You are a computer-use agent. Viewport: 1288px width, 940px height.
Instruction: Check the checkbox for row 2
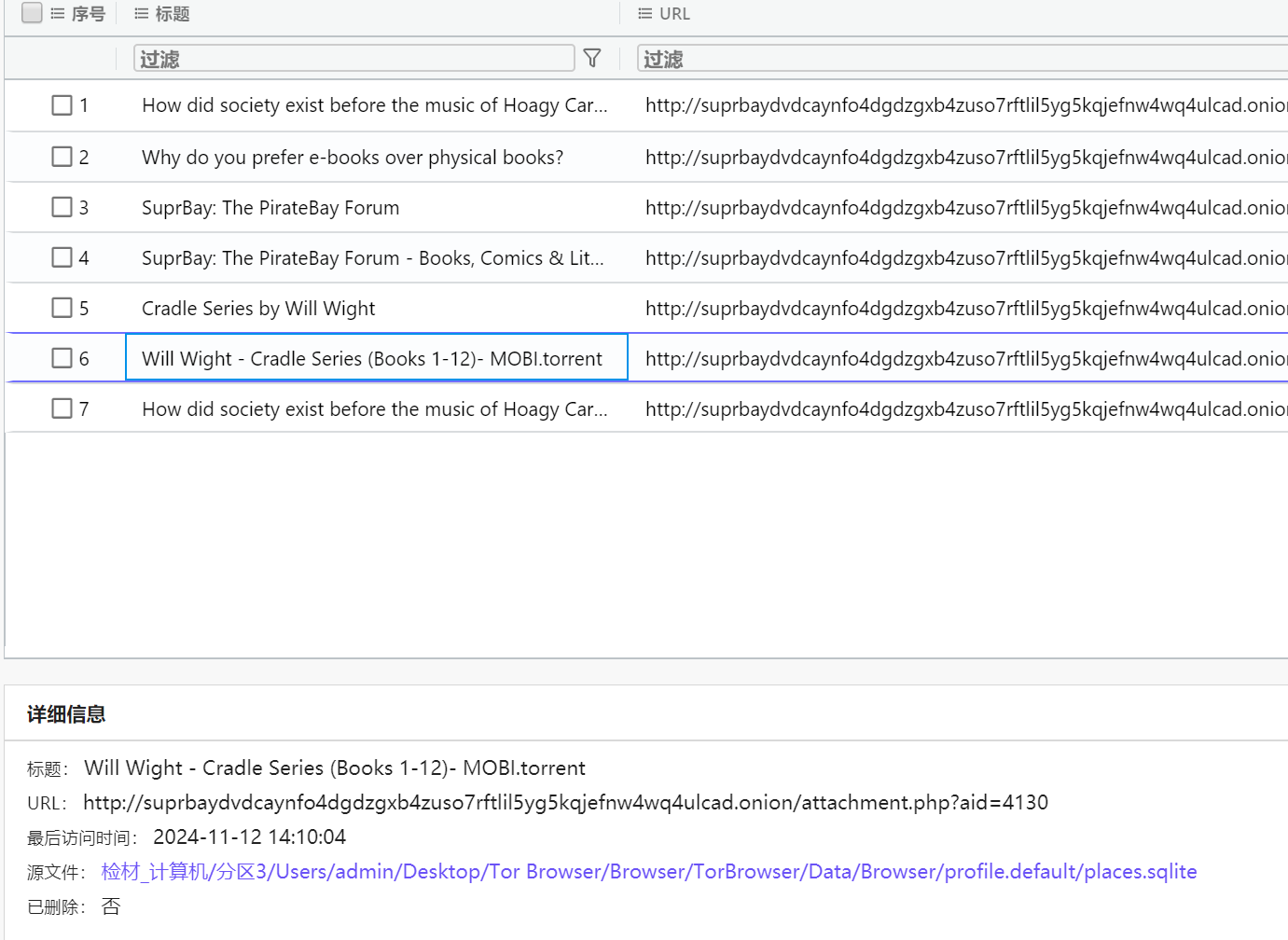[x=62, y=157]
